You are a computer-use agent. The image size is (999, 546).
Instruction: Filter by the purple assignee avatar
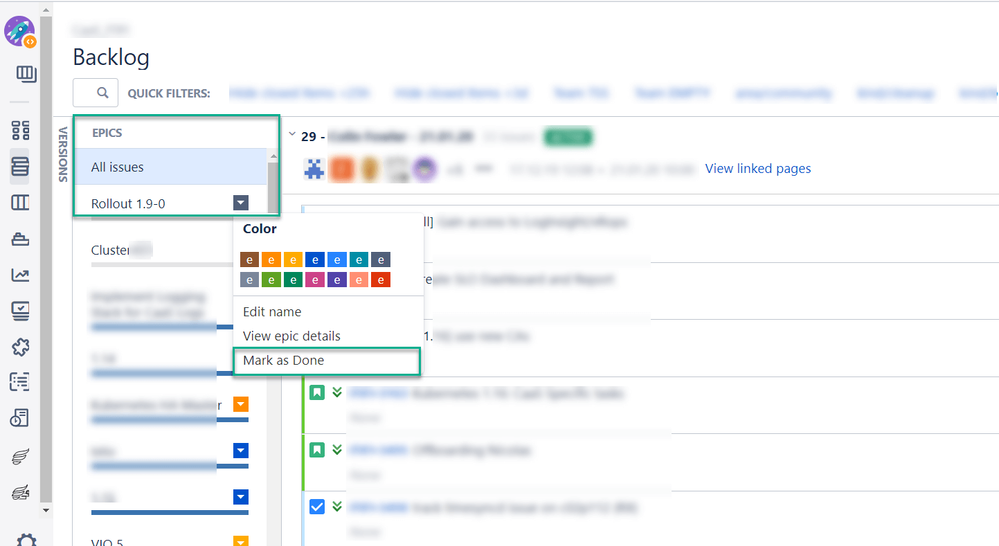click(x=424, y=169)
